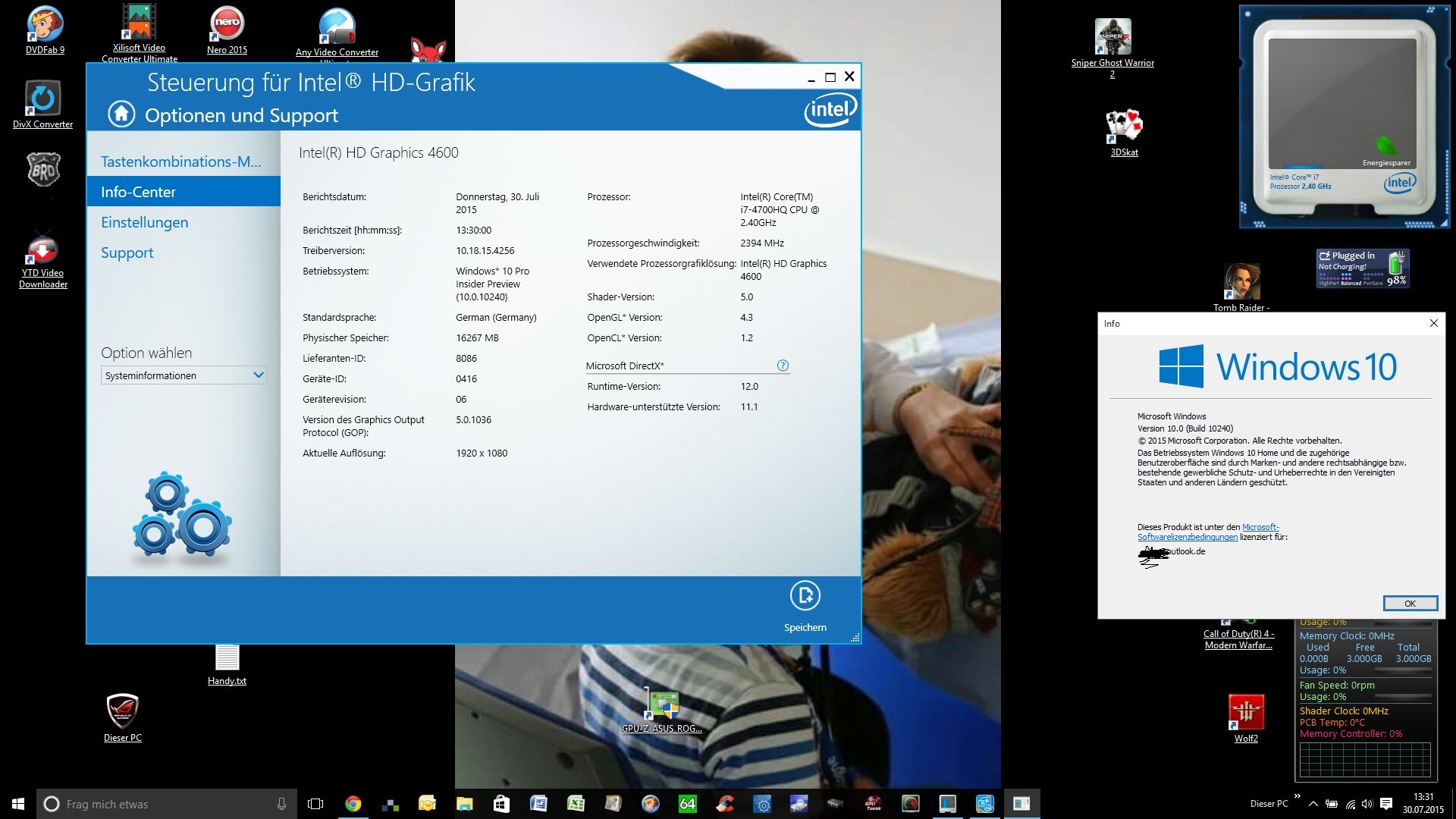Image resolution: width=1456 pixels, height=819 pixels.
Task: Expand the Dieser PC toolbar chevron
Action: pyautogui.click(x=1298, y=796)
